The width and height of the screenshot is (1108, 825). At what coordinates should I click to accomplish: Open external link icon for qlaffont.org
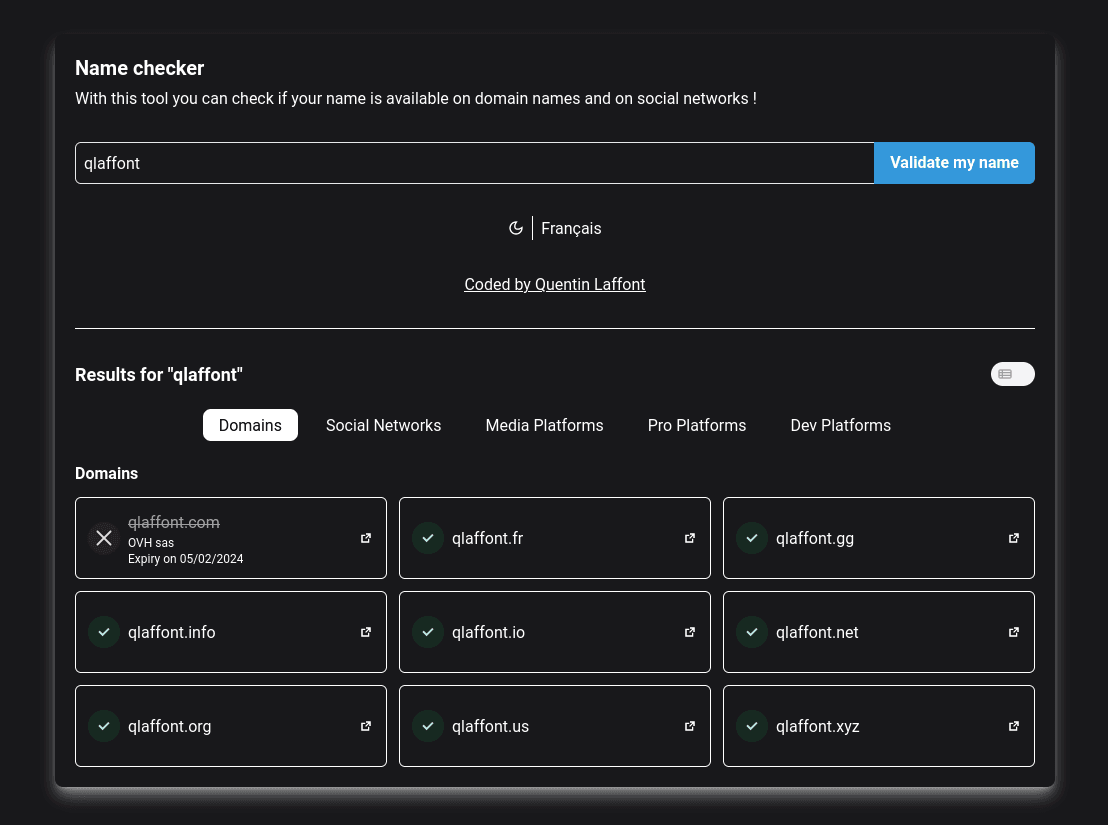tap(366, 726)
